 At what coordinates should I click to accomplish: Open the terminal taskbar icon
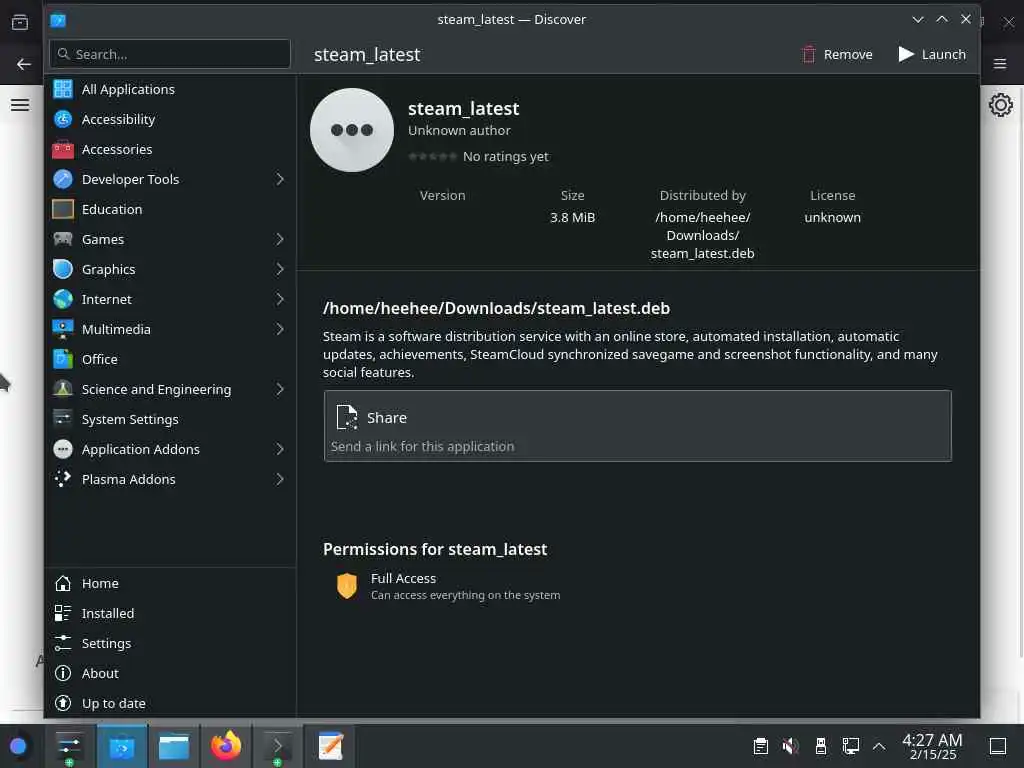coord(278,746)
